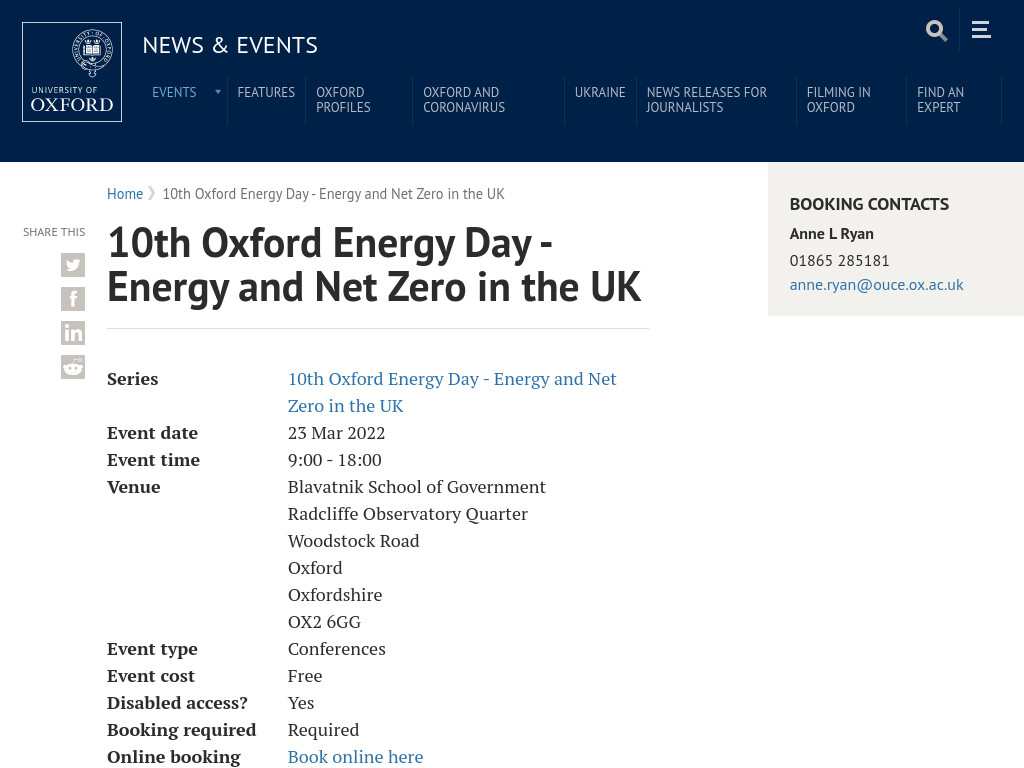
Task: Open Oxford Profiles menu item
Action: [x=344, y=100]
